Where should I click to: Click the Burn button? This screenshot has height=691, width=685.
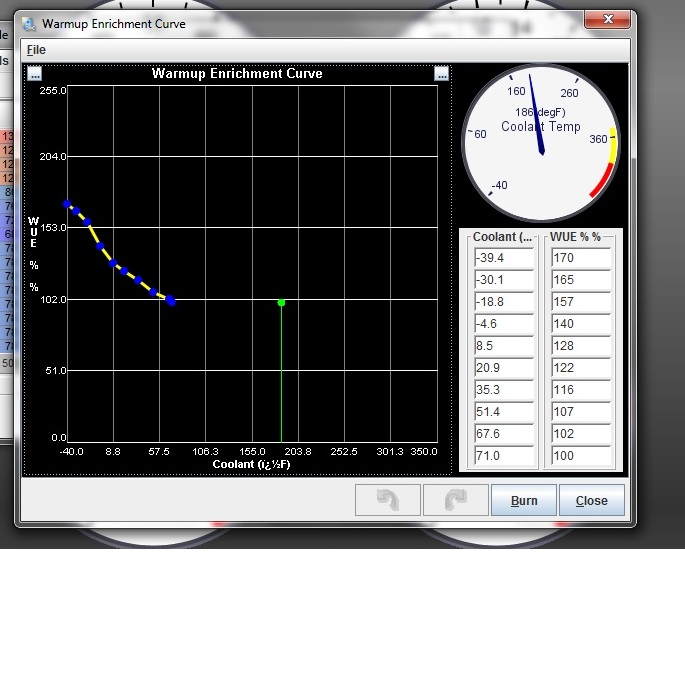pyautogui.click(x=523, y=500)
